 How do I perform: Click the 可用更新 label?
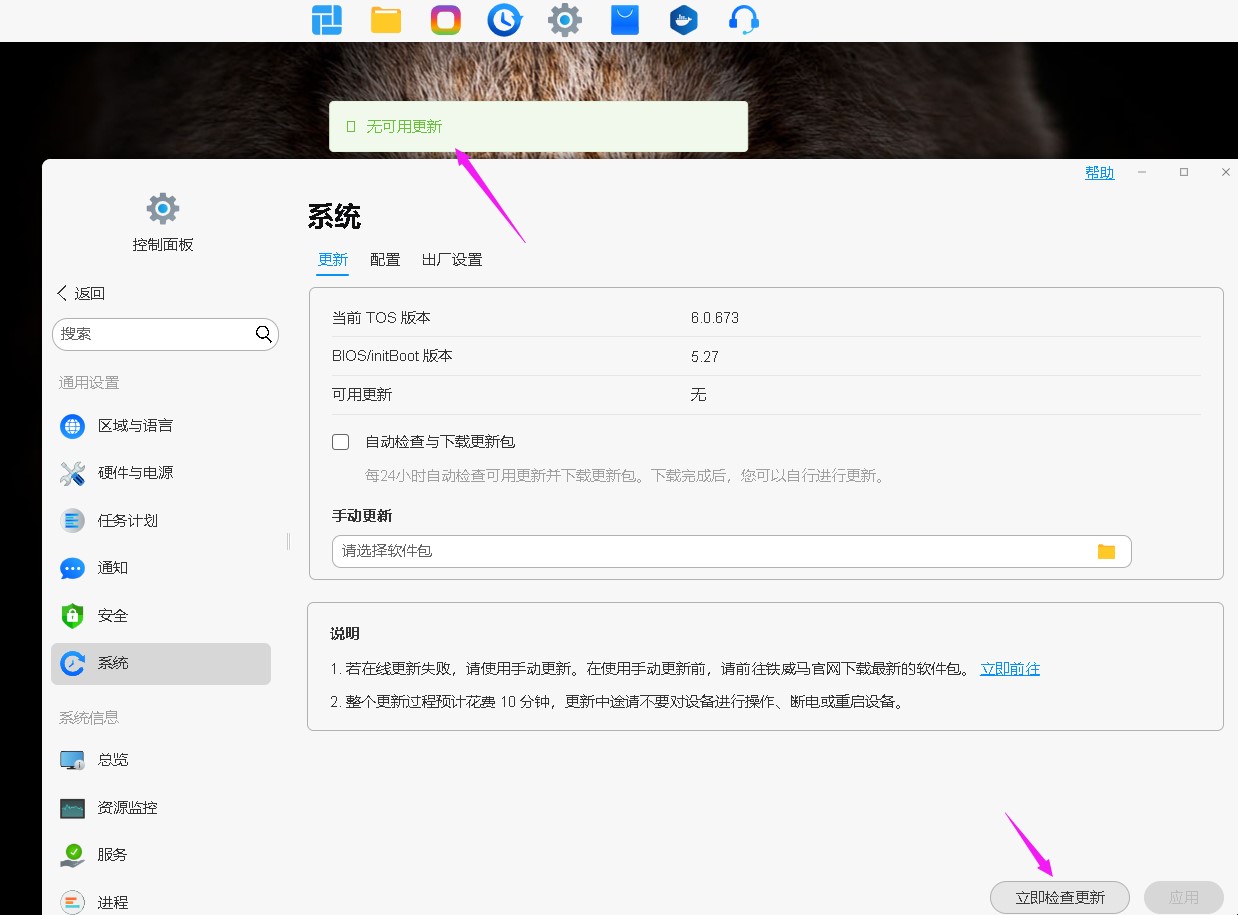362,395
